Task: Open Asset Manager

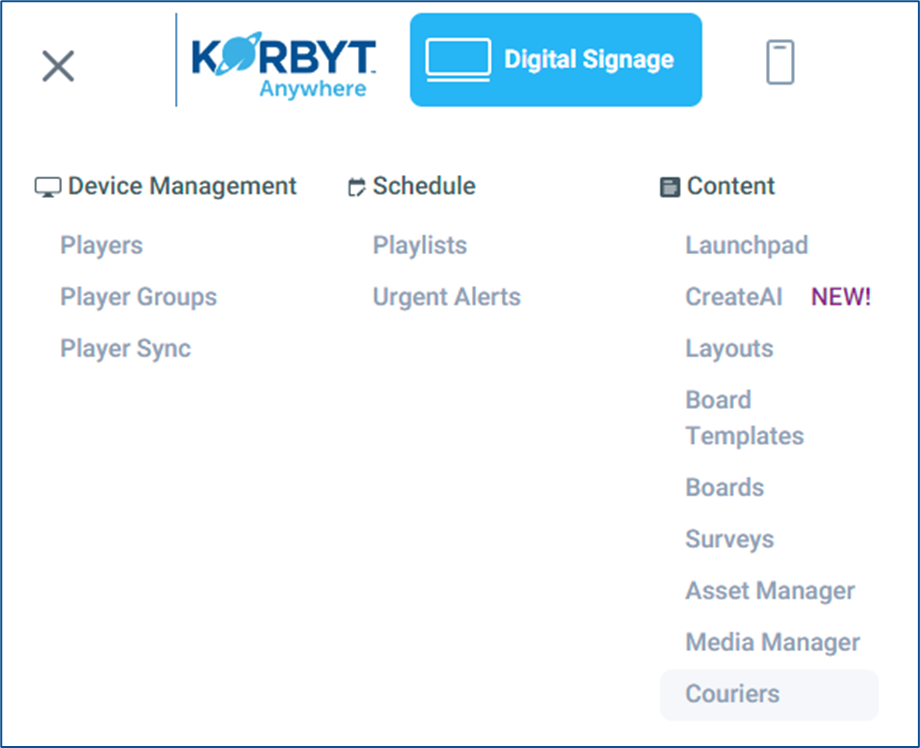Action: [x=770, y=591]
